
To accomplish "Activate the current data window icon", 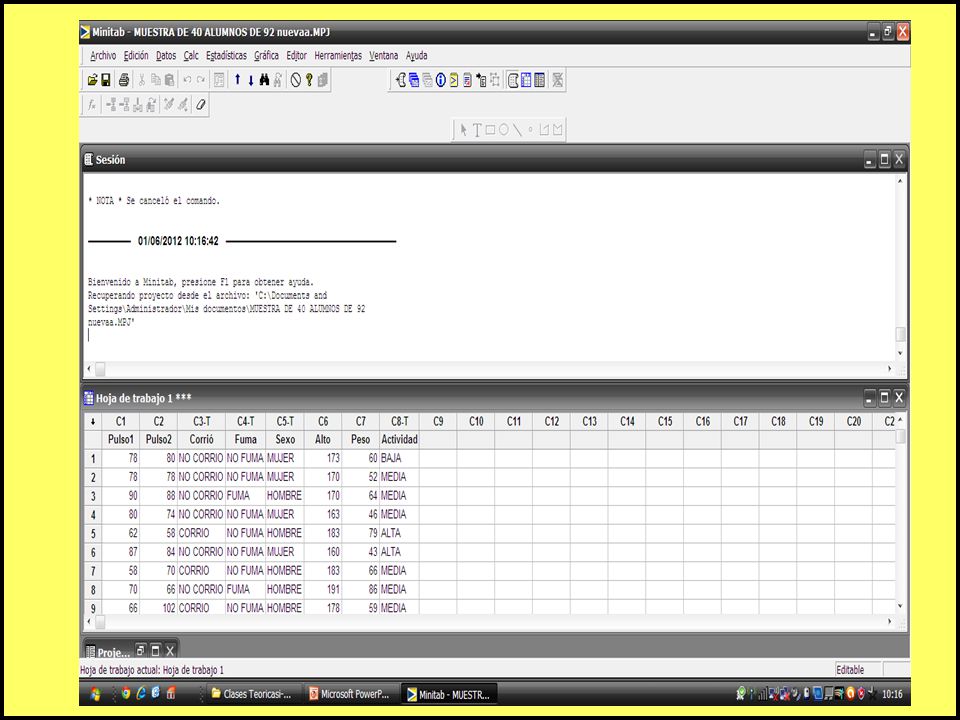I will 526,80.
